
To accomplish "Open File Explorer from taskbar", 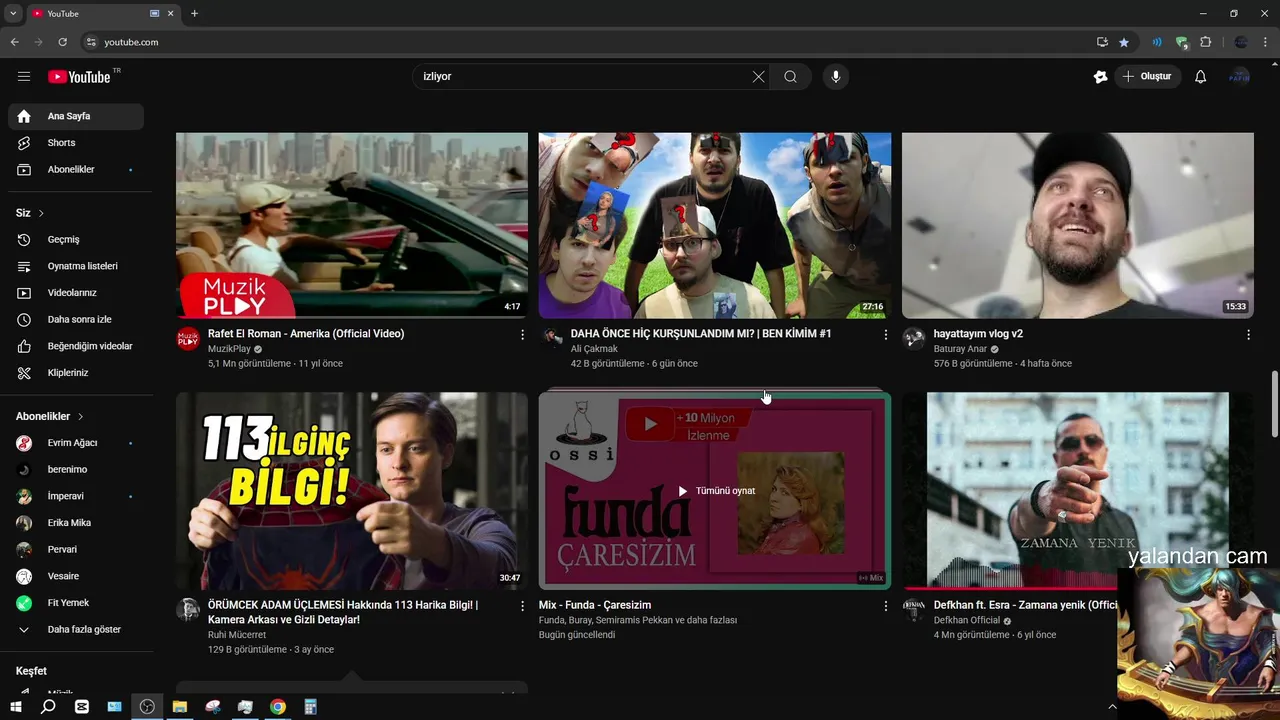I will pos(180,707).
